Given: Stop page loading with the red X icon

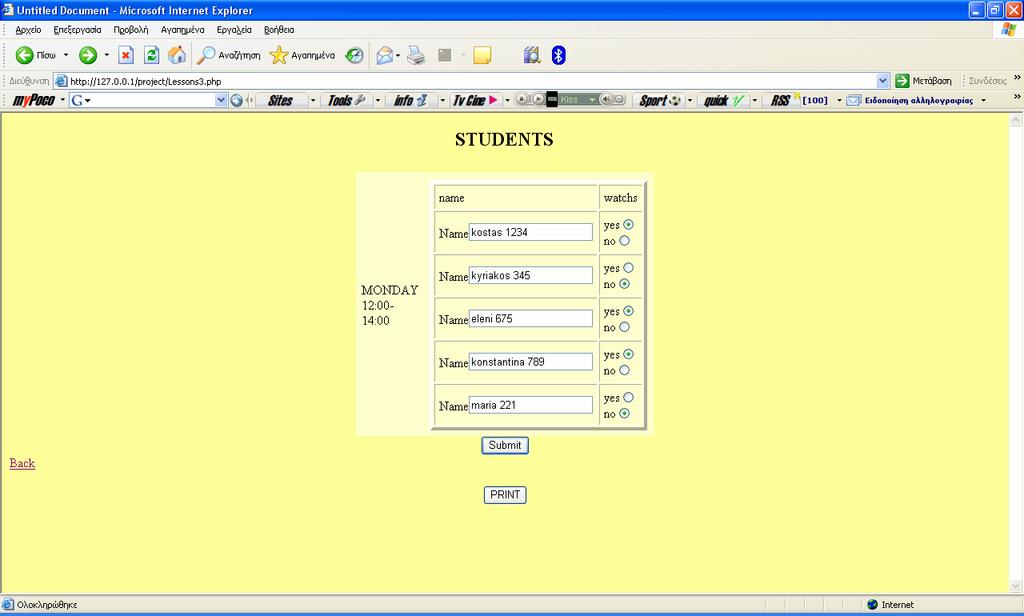Looking at the screenshot, I should tap(126, 56).
